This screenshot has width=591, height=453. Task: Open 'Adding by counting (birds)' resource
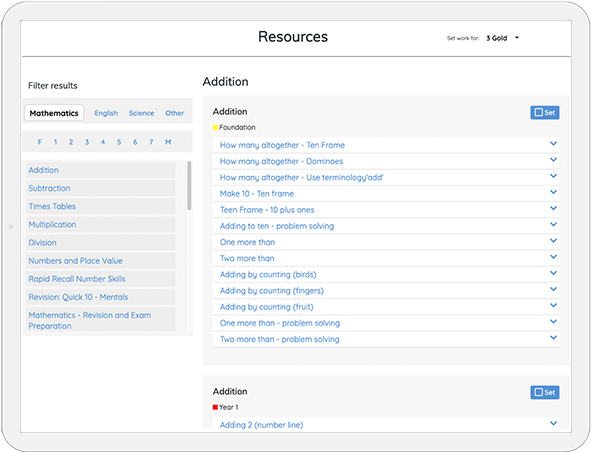[x=268, y=275]
